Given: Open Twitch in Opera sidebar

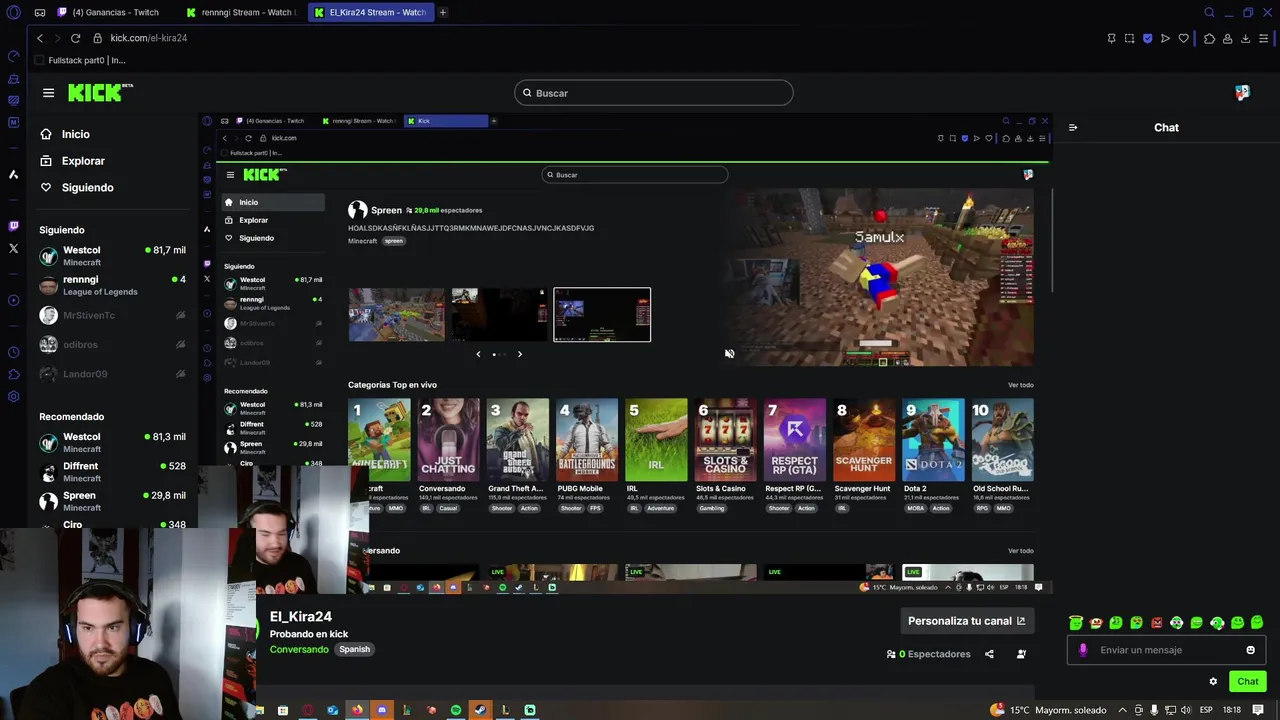Looking at the screenshot, I should click(x=13, y=226).
